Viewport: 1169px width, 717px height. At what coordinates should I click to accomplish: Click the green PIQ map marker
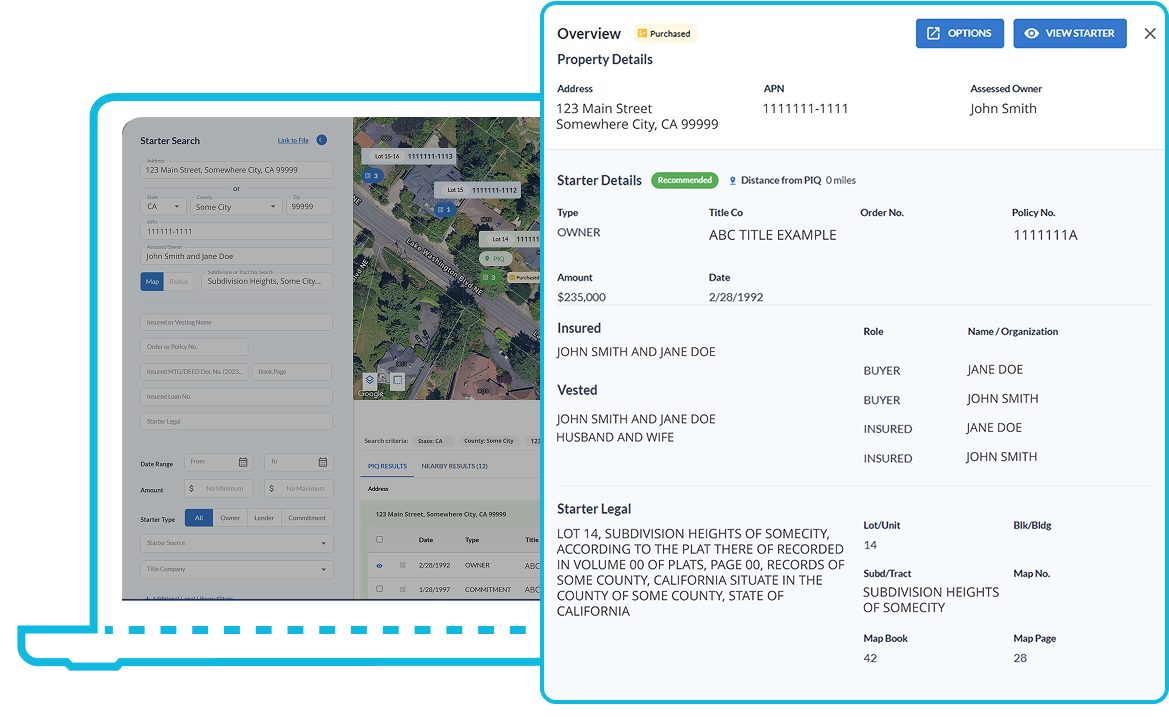[494, 258]
